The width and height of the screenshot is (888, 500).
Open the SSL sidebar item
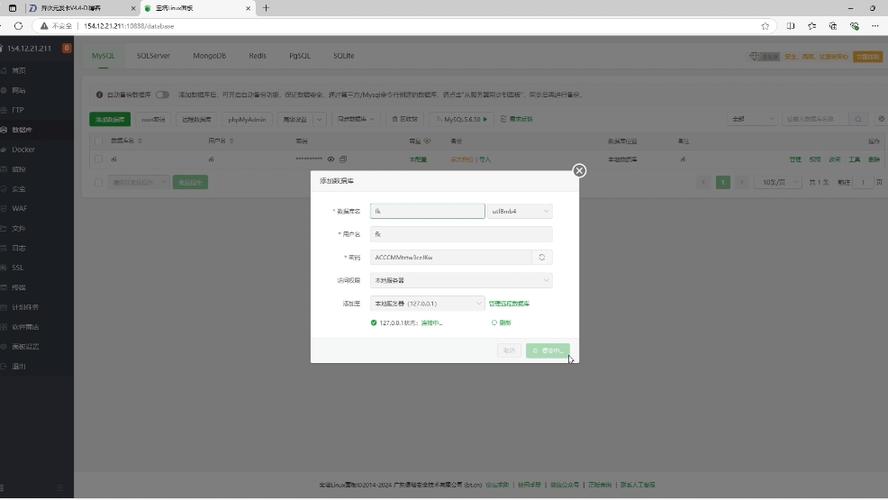(18, 267)
